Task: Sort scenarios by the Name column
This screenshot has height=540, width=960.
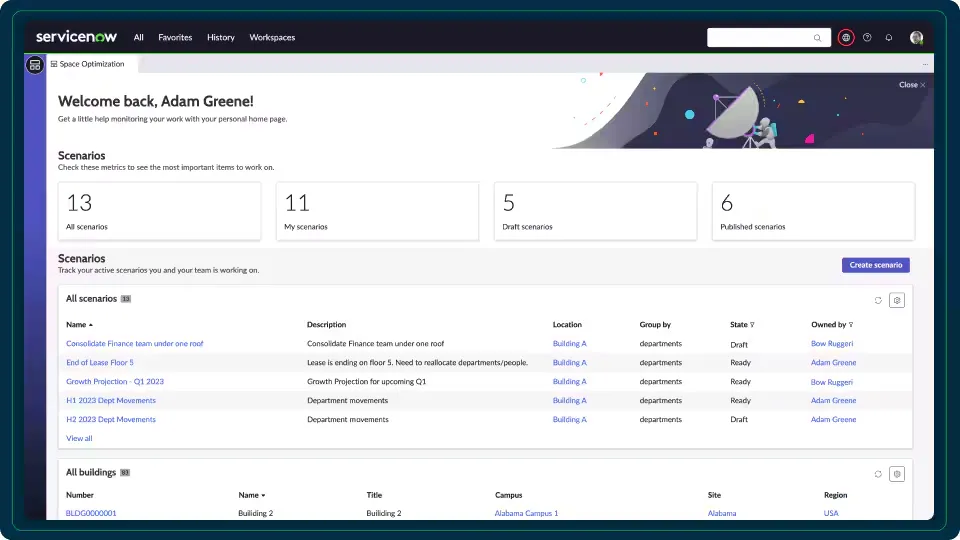Action: point(77,325)
